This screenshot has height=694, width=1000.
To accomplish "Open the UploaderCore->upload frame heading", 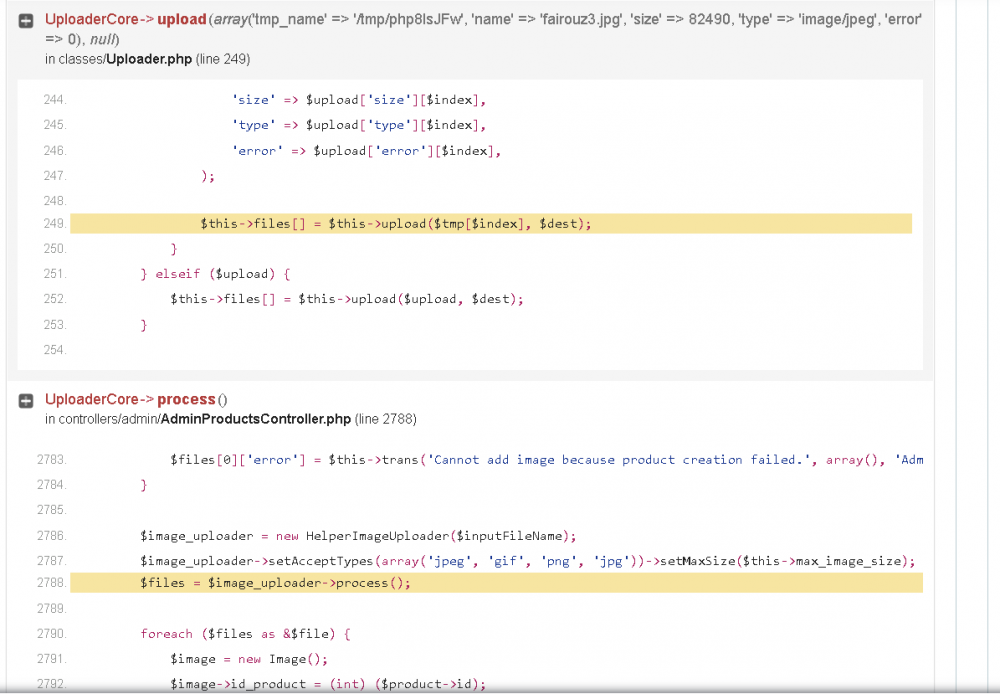I will click(x=483, y=29).
